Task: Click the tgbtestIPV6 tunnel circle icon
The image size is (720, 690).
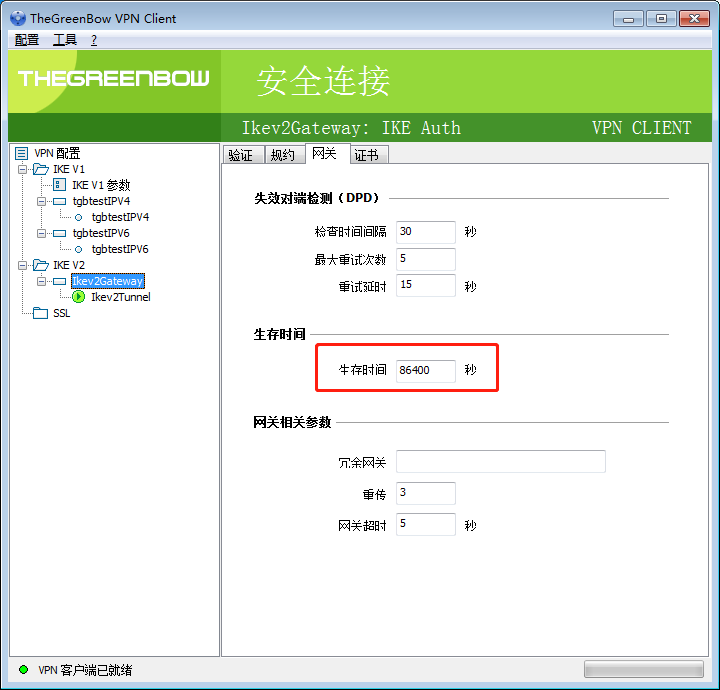Action: [x=79, y=249]
